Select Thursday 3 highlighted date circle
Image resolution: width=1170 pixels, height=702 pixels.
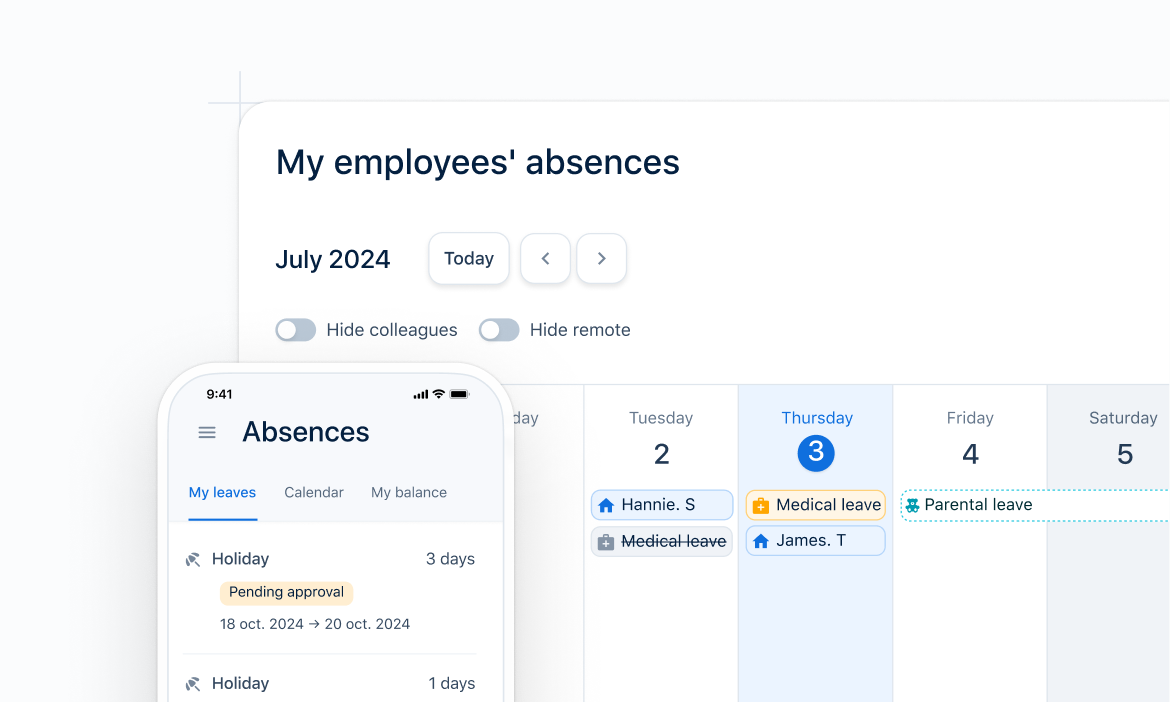(816, 453)
